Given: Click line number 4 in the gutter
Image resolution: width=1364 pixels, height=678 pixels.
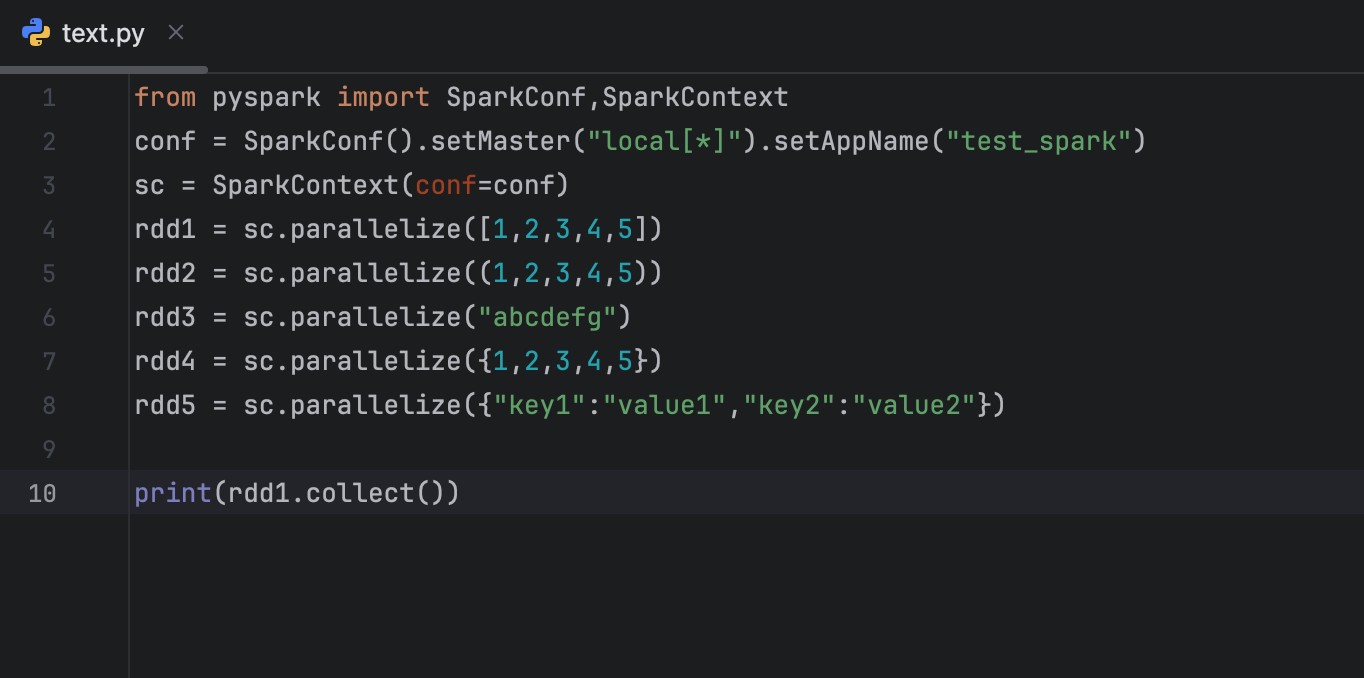Looking at the screenshot, I should 49,230.
